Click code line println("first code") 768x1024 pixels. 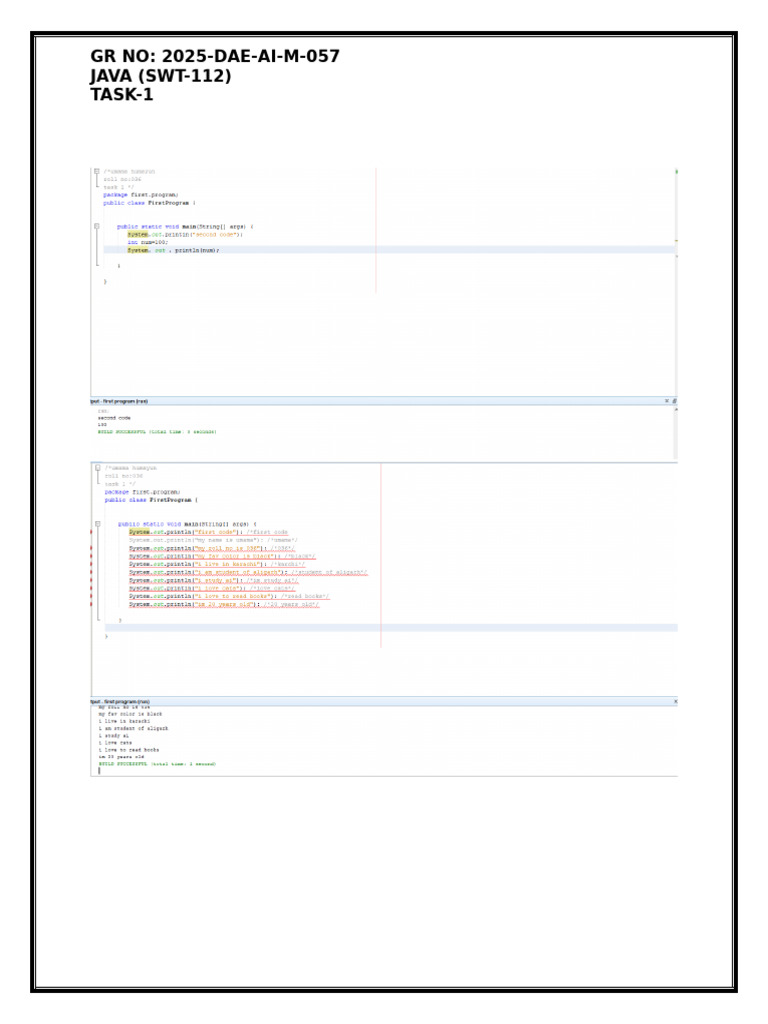click(x=208, y=532)
